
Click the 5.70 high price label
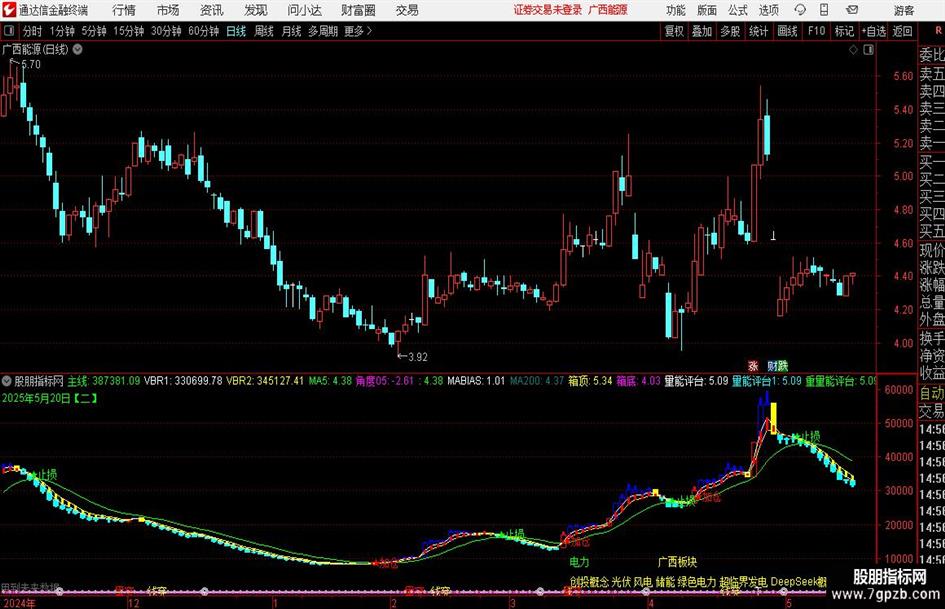[31, 65]
